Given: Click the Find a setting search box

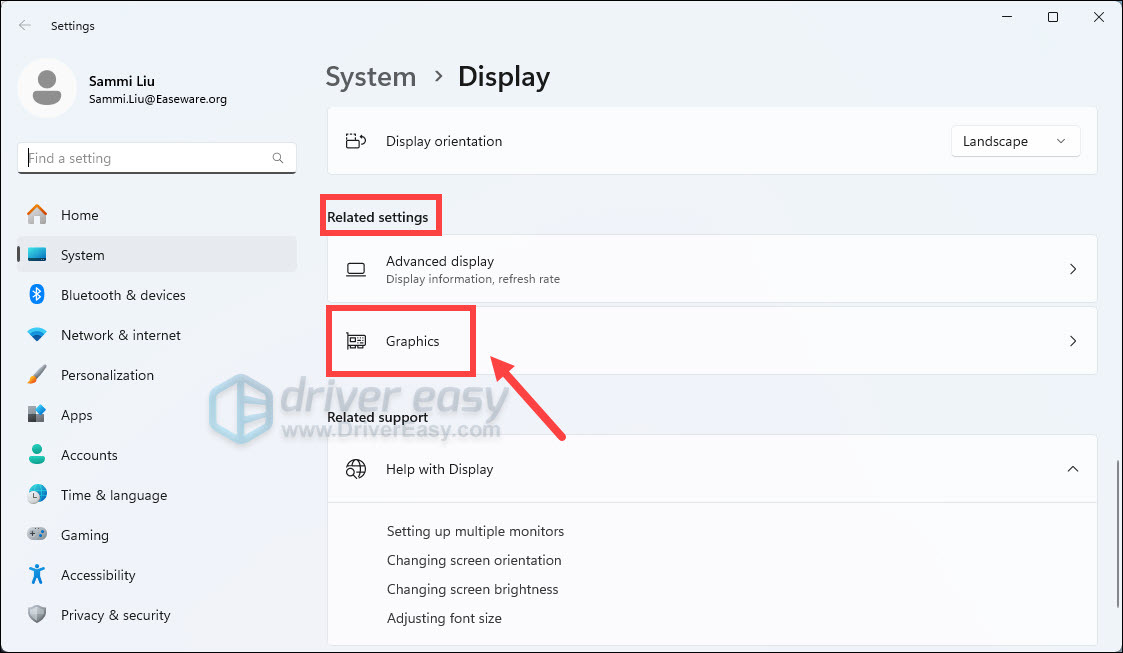Looking at the screenshot, I should 156,157.
